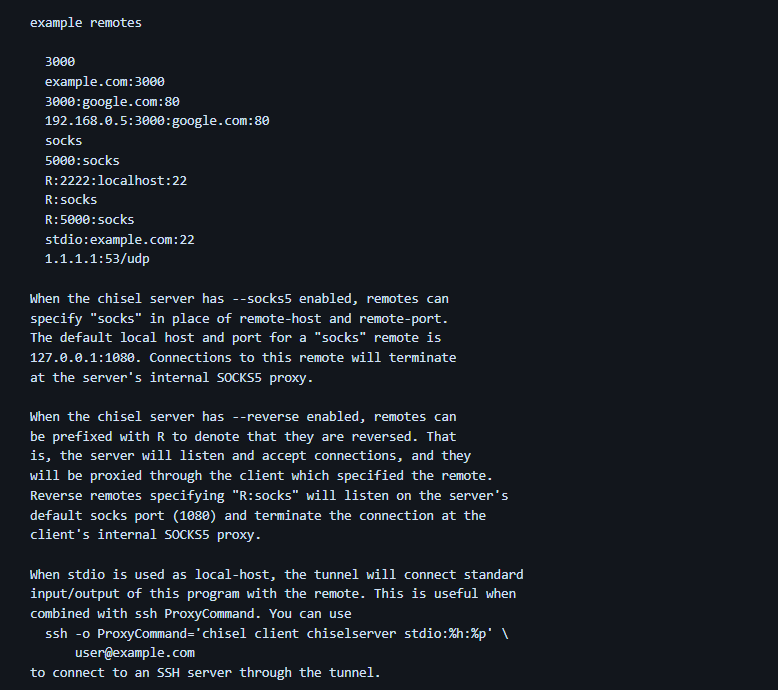This screenshot has height=690, width=778.
Task: Click the line beginning with "3000:google.com"
Action: 112,101
